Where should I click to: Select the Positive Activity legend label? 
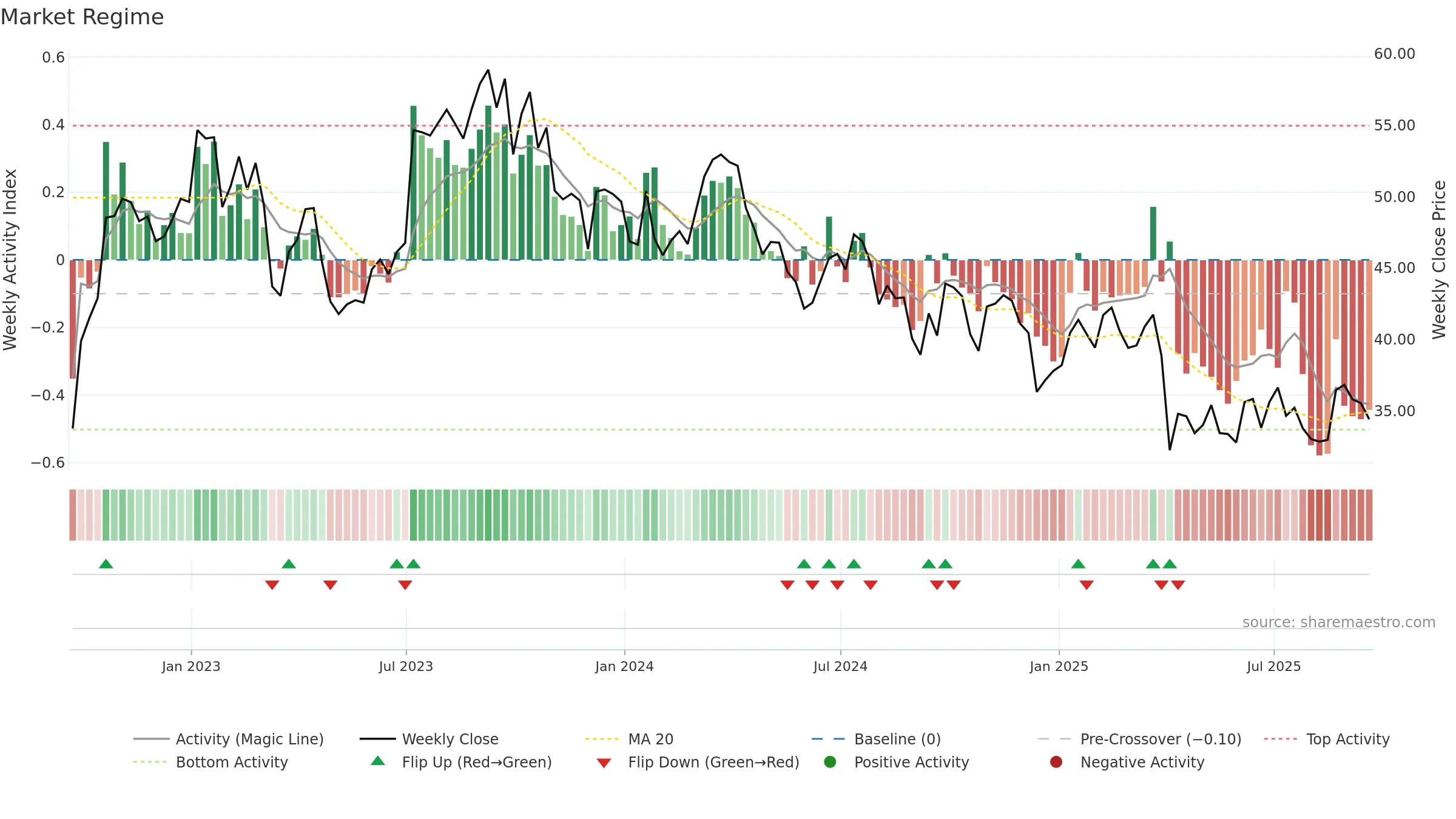(912, 762)
